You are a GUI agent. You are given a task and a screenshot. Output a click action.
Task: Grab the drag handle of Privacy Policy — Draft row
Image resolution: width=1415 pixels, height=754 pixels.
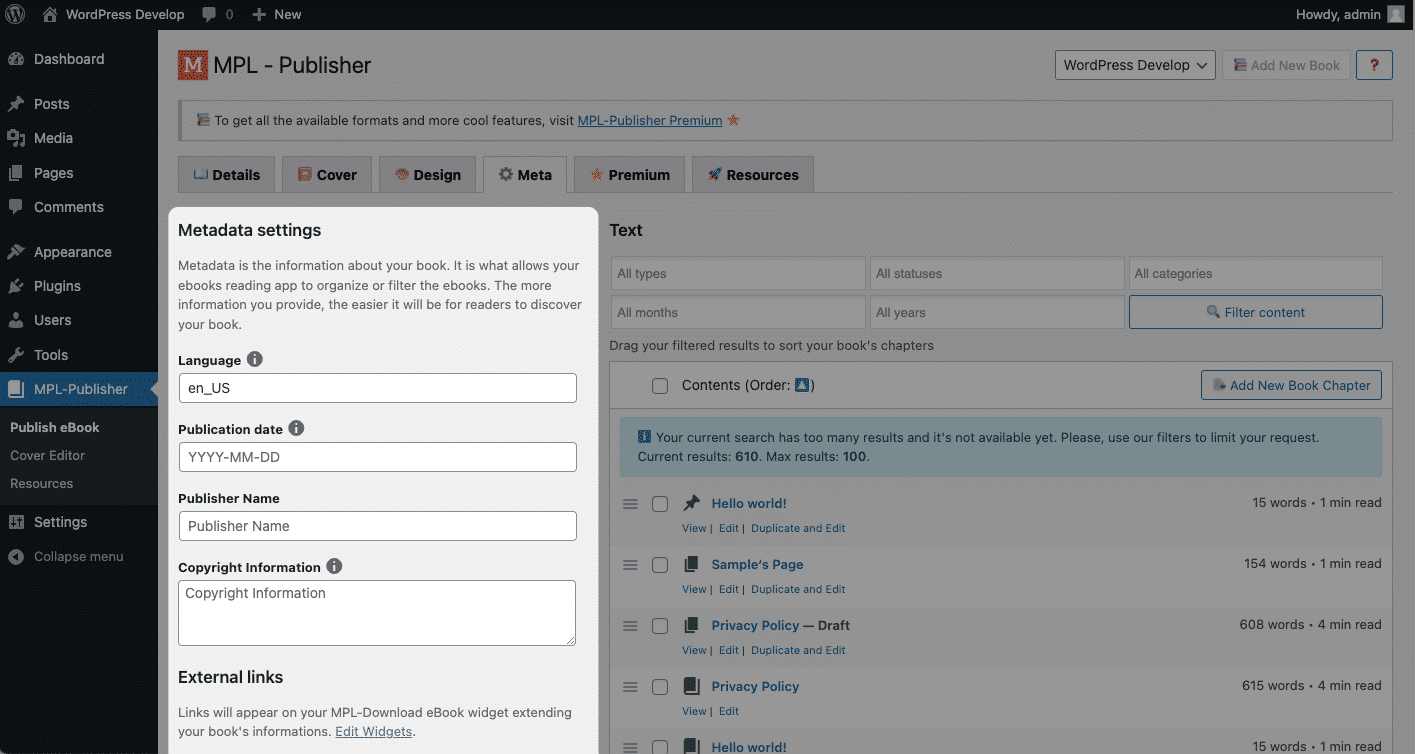630,626
